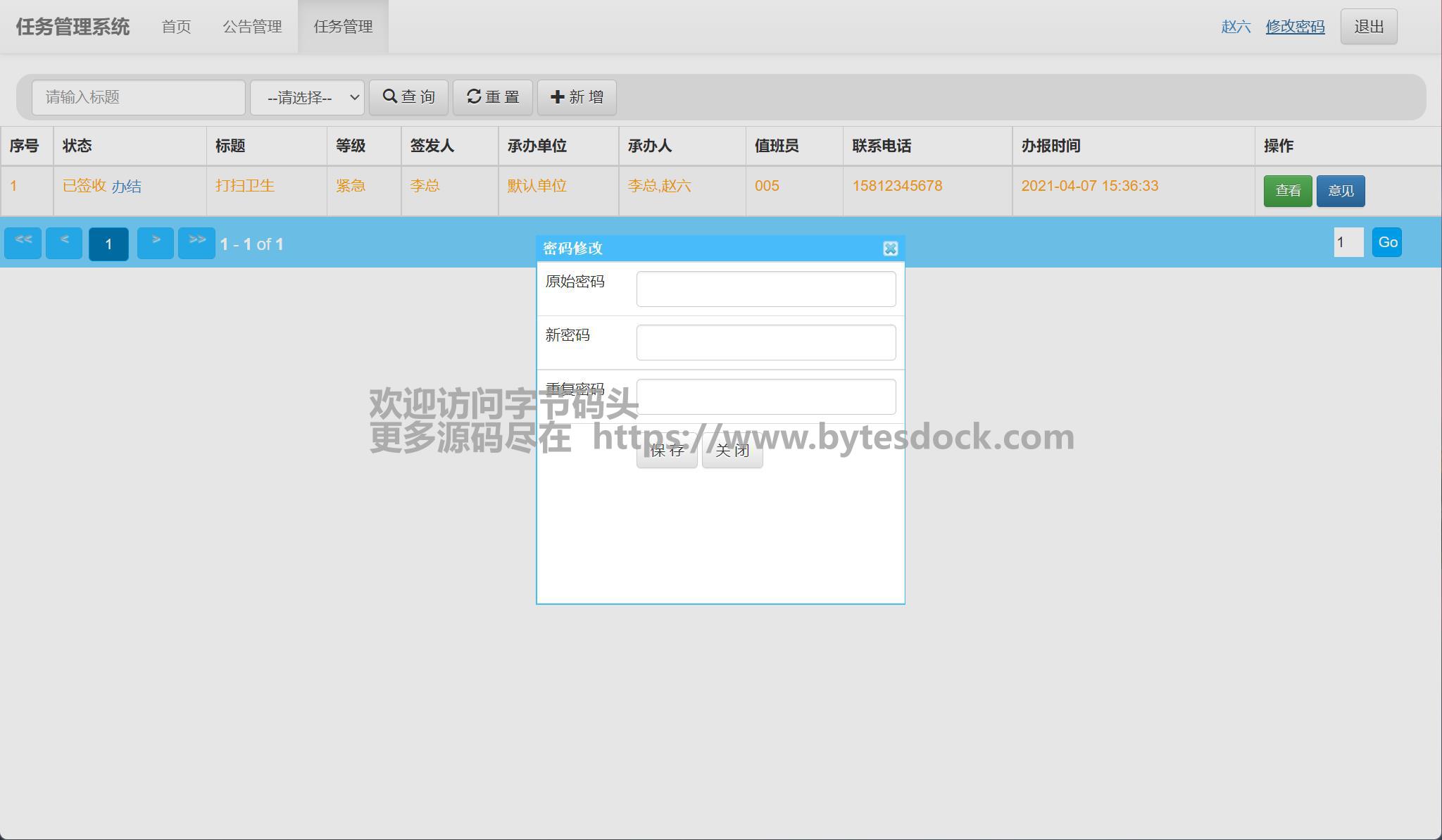The width and height of the screenshot is (1442, 840).
Task: Click the 新增 plus icon button
Action: click(x=577, y=97)
